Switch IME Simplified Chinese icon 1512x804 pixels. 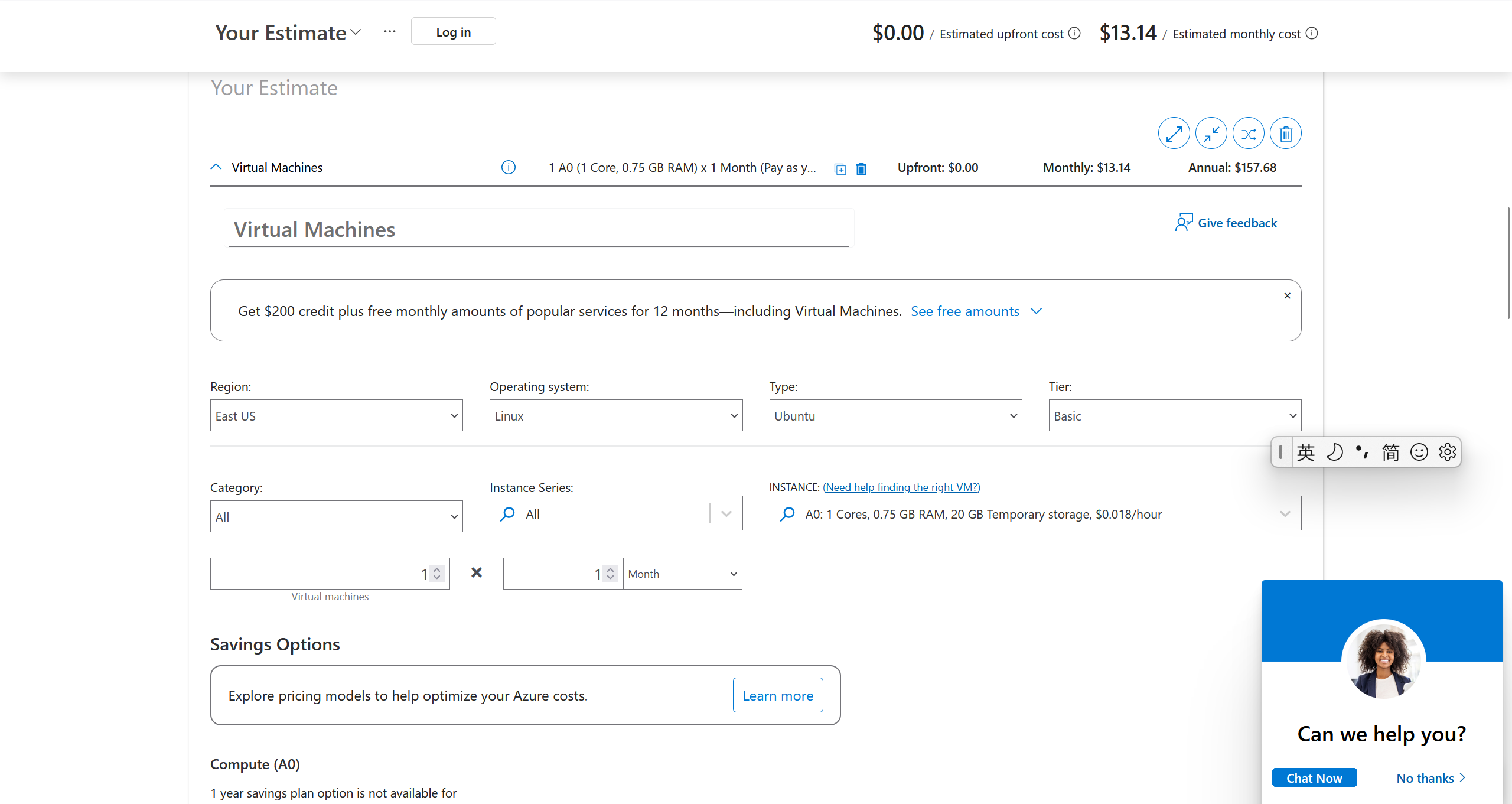click(1390, 453)
